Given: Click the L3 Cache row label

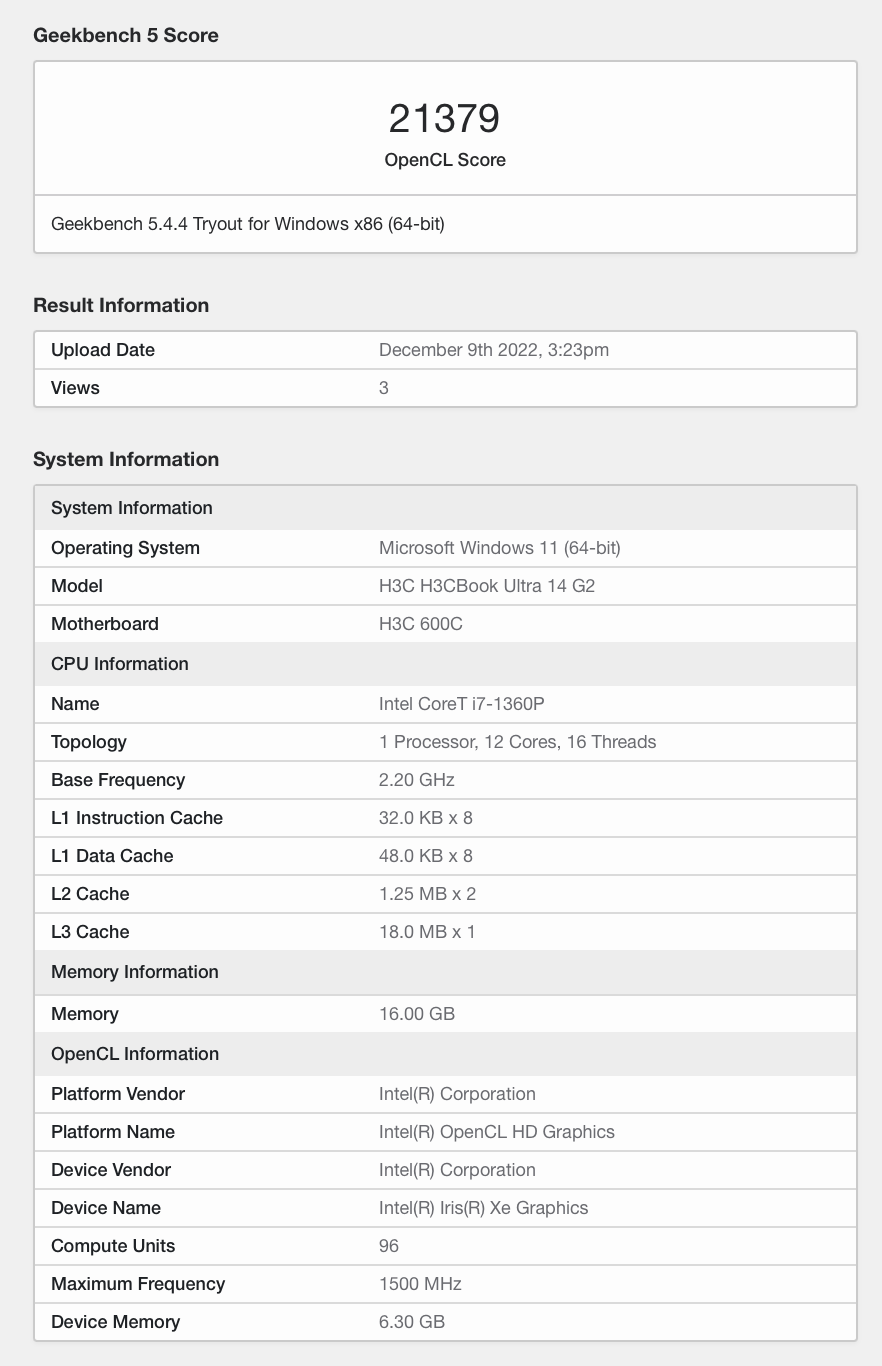Looking at the screenshot, I should pyautogui.click(x=90, y=932).
